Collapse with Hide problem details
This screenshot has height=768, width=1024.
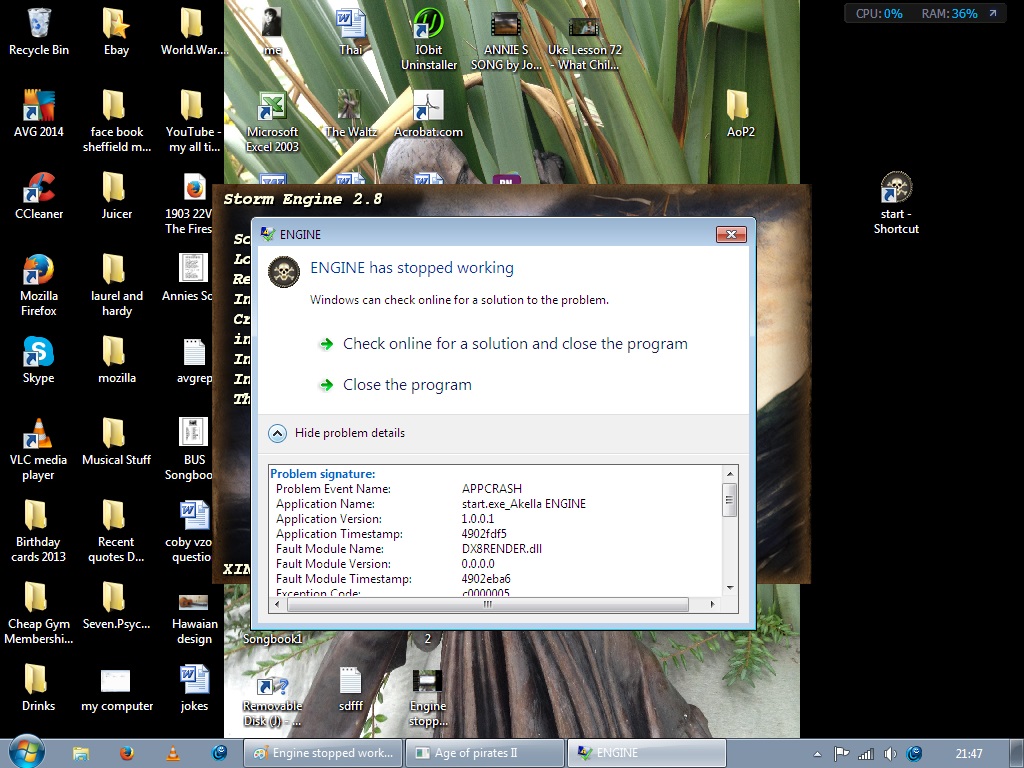[337, 433]
